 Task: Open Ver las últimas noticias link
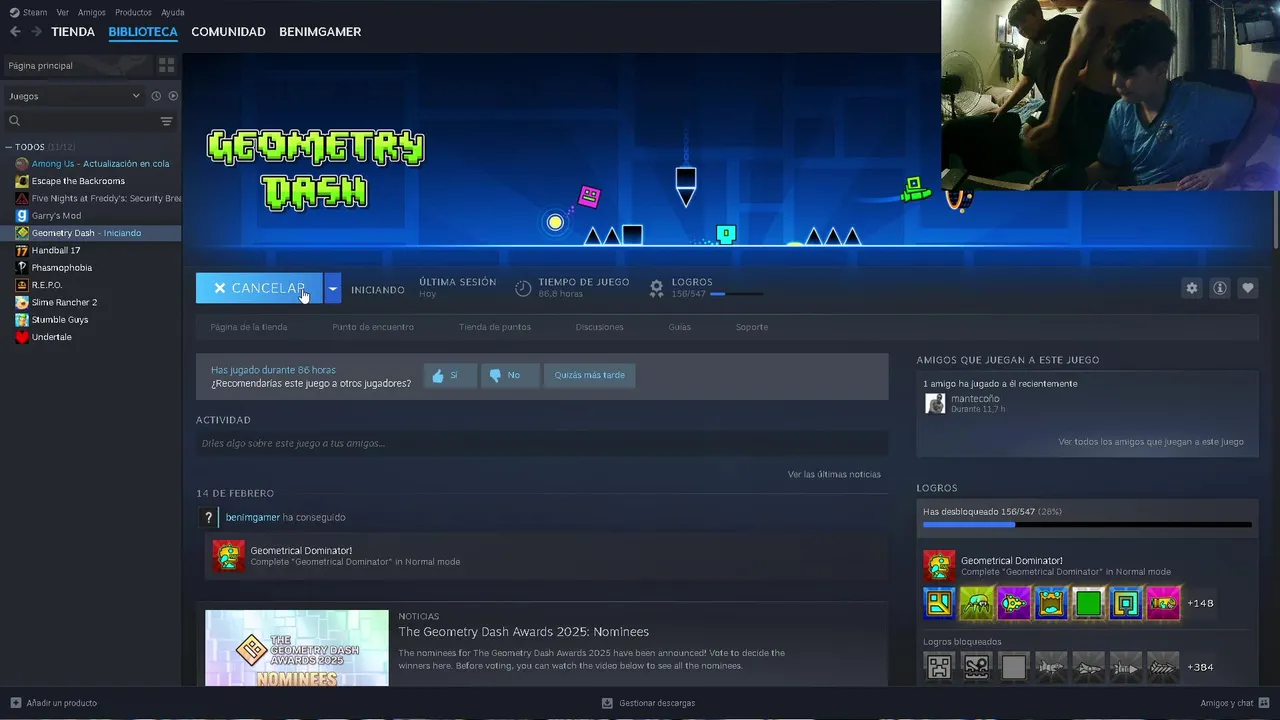pos(834,474)
